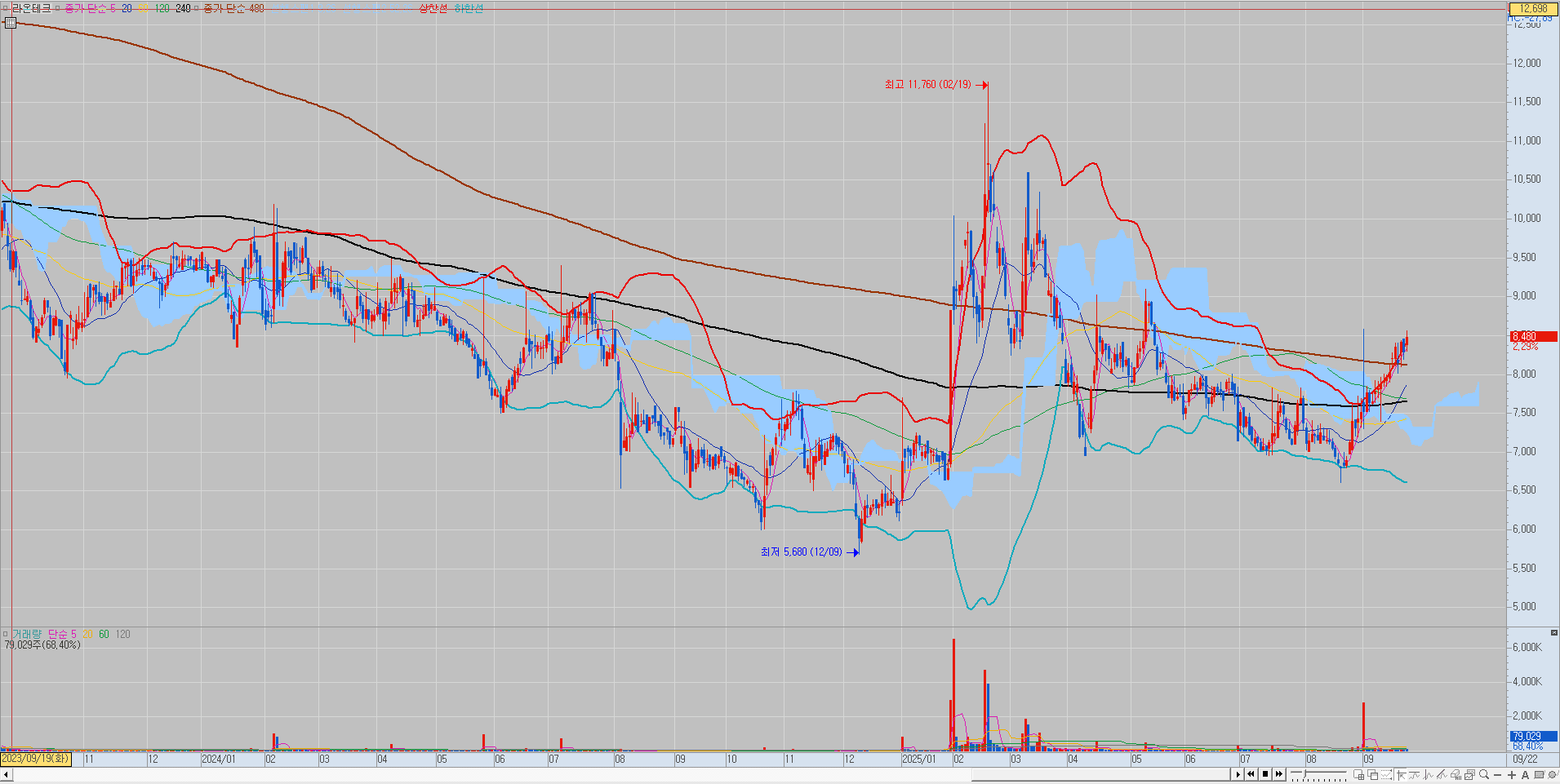Toggle the 라온테크 price series checkbox

[x=5, y=8]
